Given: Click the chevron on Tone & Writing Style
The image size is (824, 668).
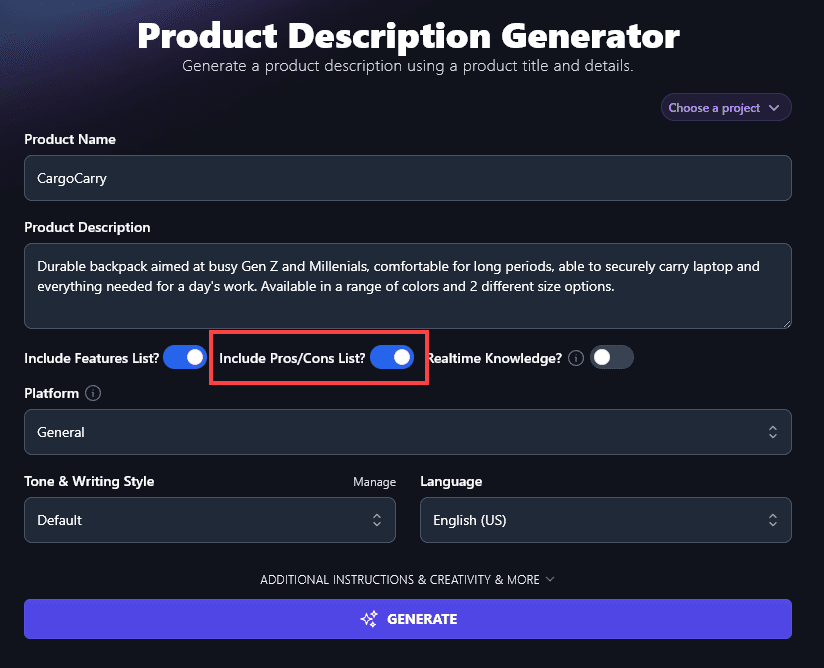Looking at the screenshot, I should (376, 520).
